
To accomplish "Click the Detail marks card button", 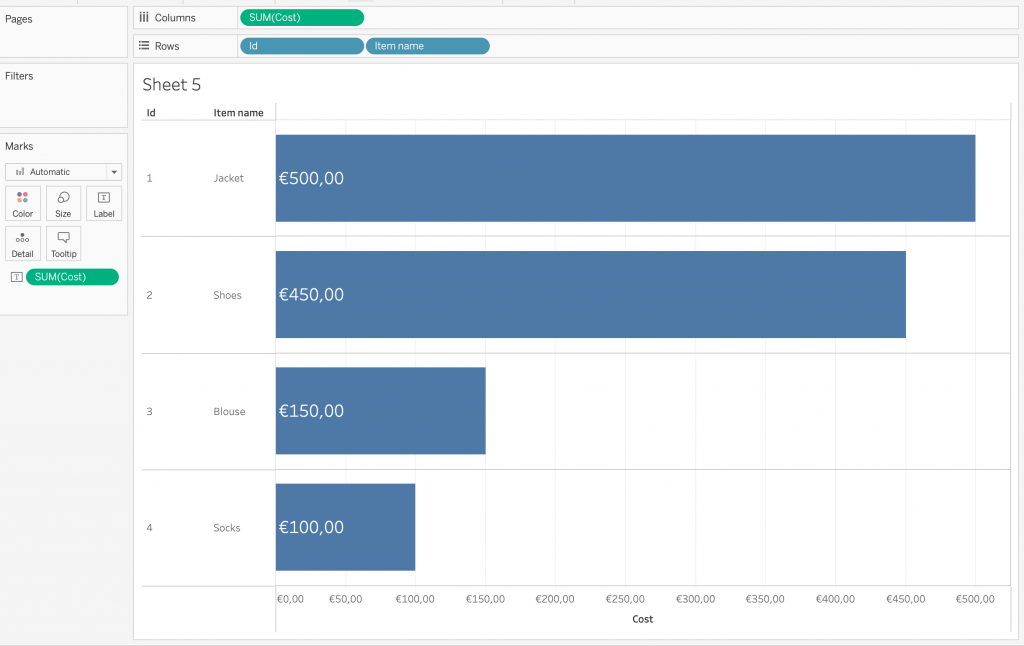I will pyautogui.click(x=22, y=243).
